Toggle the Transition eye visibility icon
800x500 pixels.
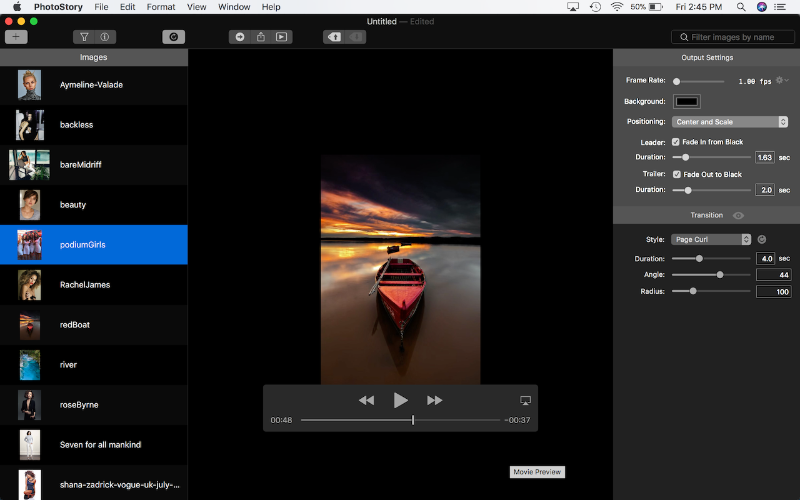[x=738, y=215]
